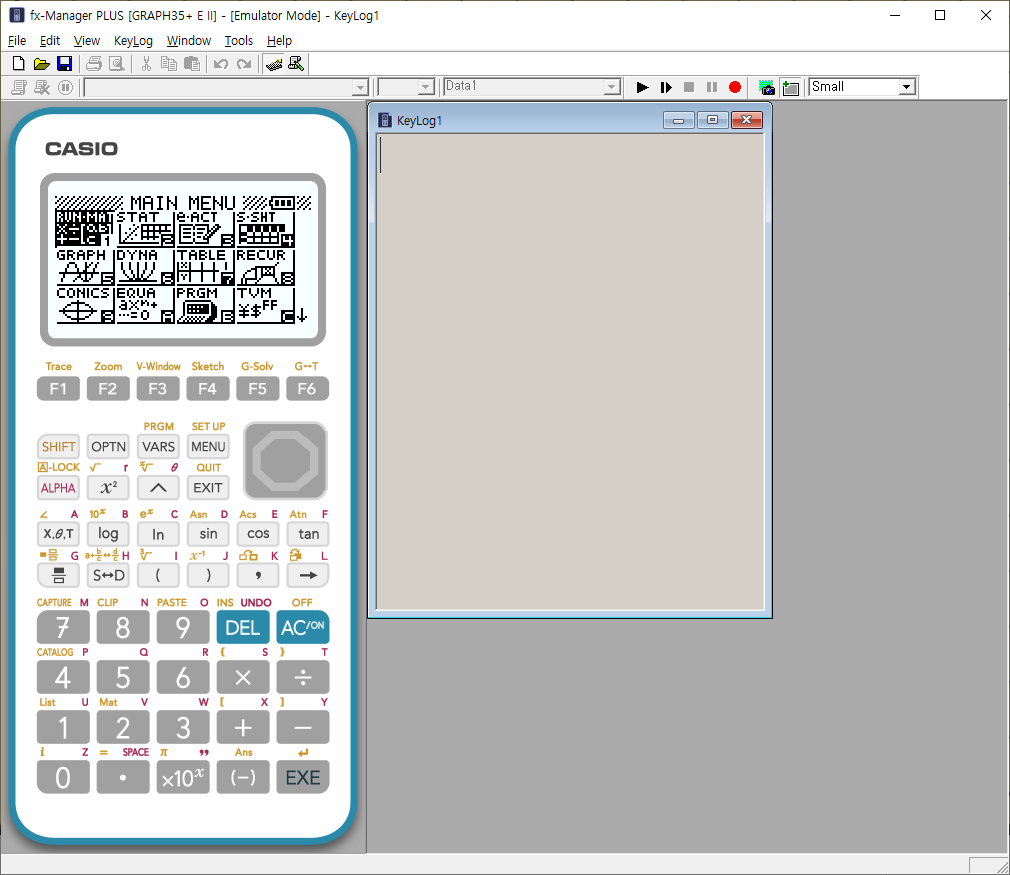The height and width of the screenshot is (875, 1010).
Task: Click the F6 key on calculator
Action: pos(307,389)
